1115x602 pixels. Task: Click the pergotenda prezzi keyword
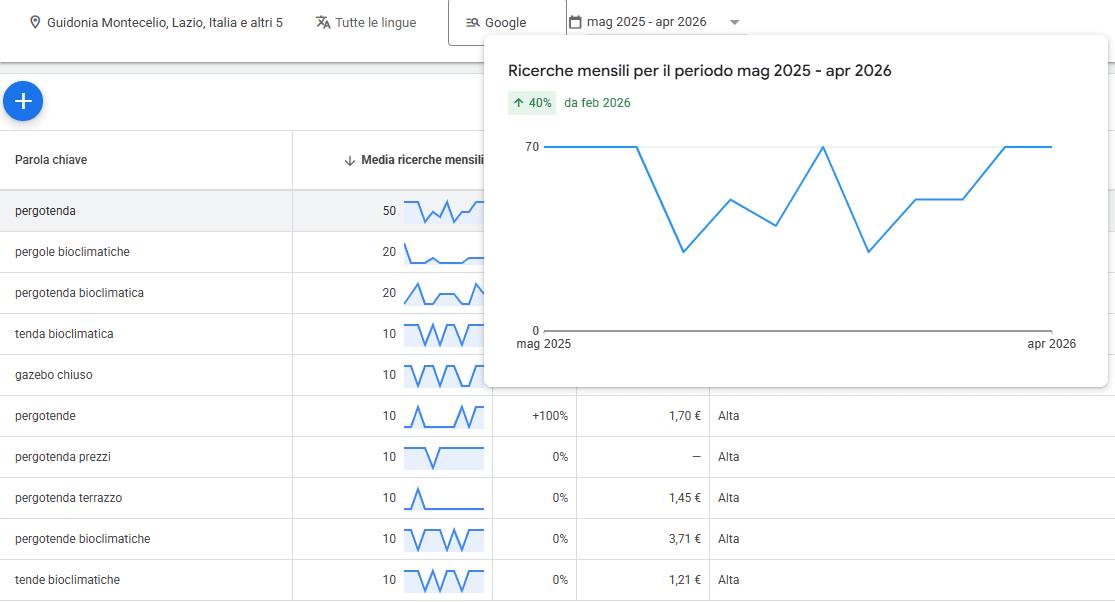tap(63, 457)
